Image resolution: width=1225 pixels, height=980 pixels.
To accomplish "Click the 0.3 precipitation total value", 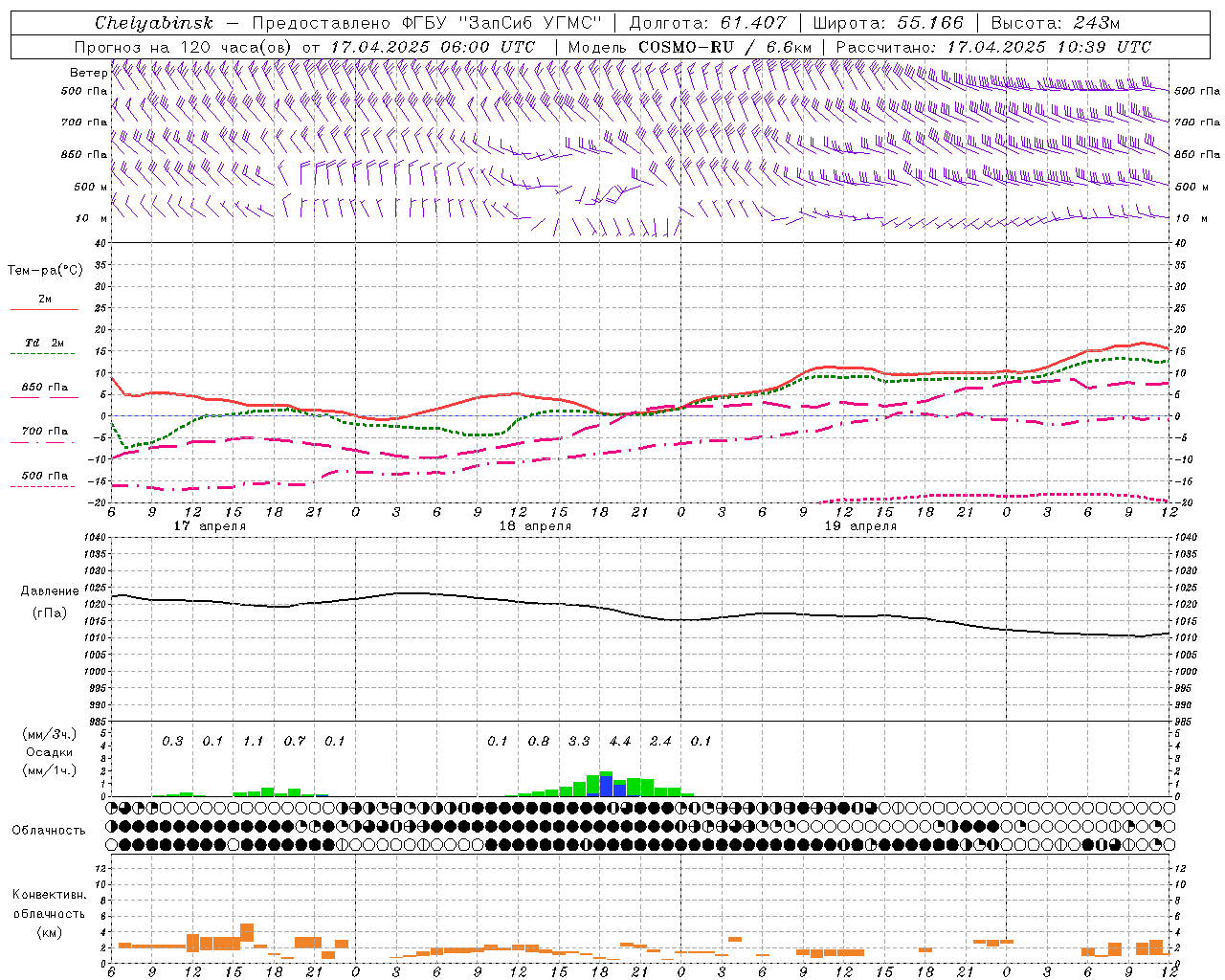I will 172,741.
